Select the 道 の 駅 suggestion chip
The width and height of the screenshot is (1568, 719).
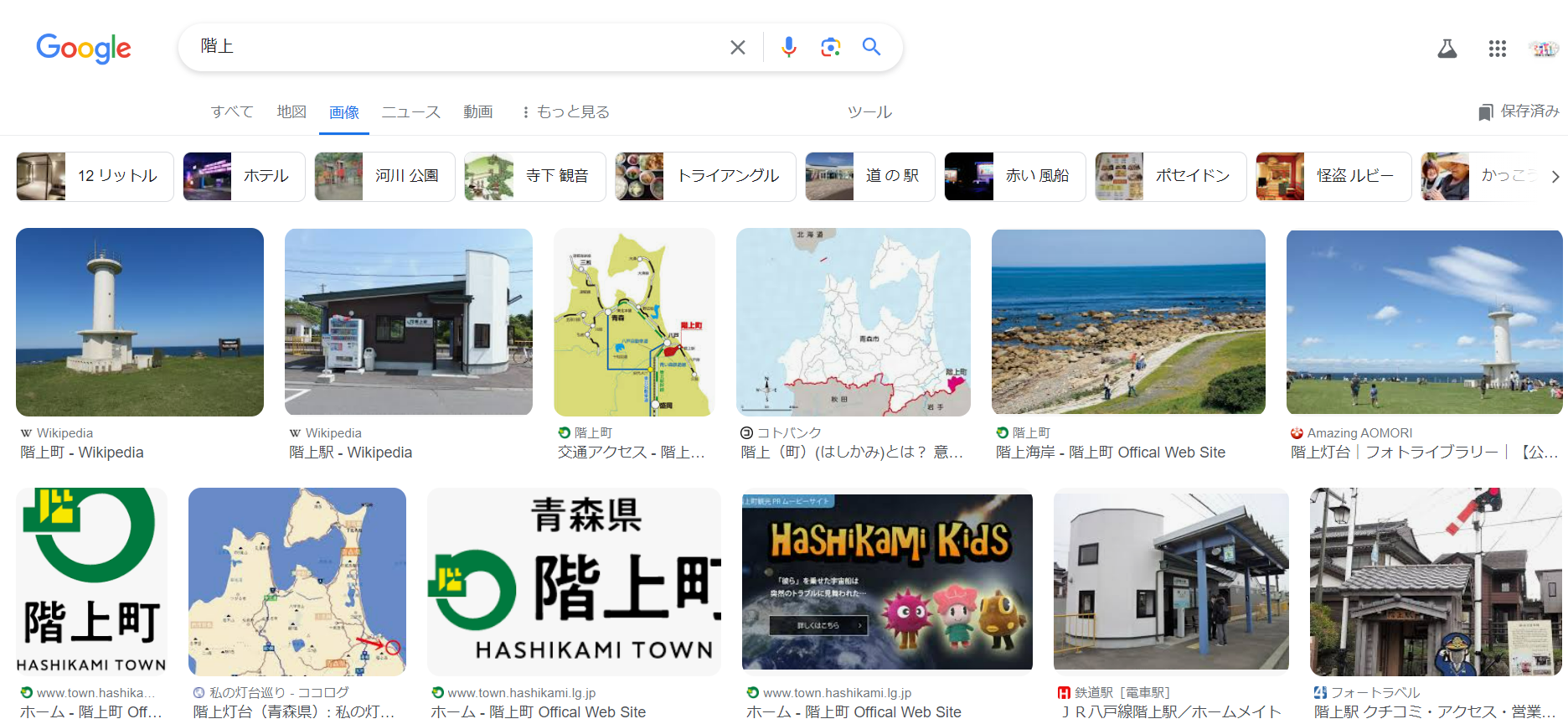pos(870,176)
